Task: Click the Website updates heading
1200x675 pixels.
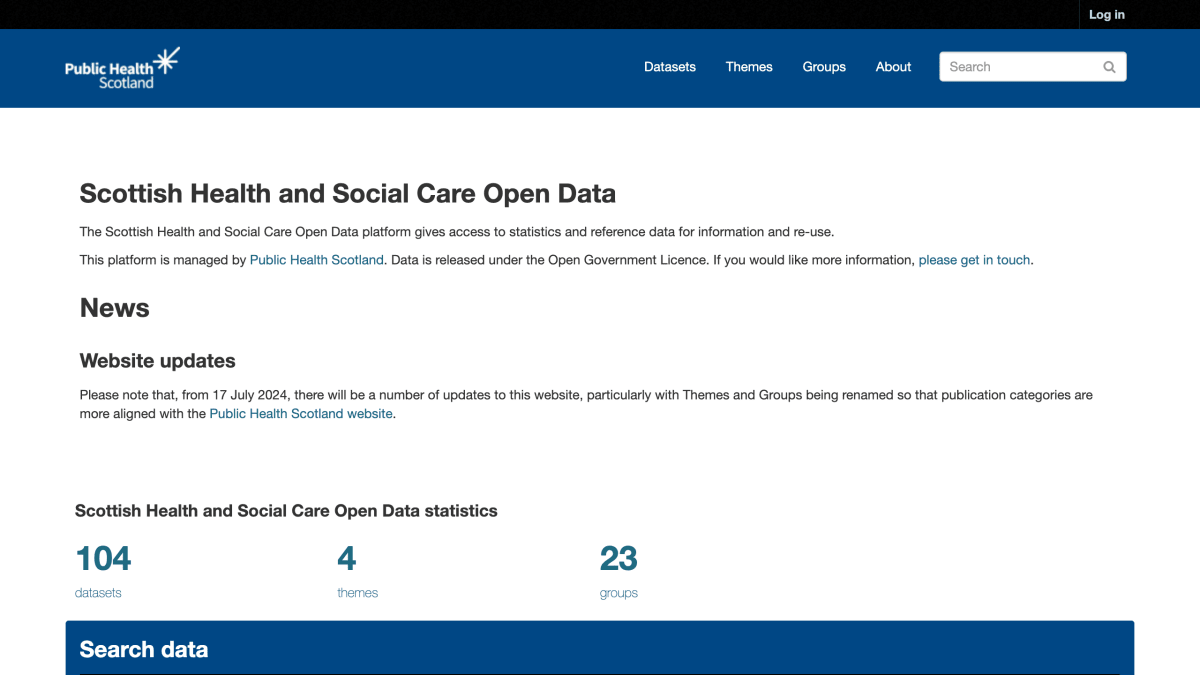Action: (x=158, y=361)
